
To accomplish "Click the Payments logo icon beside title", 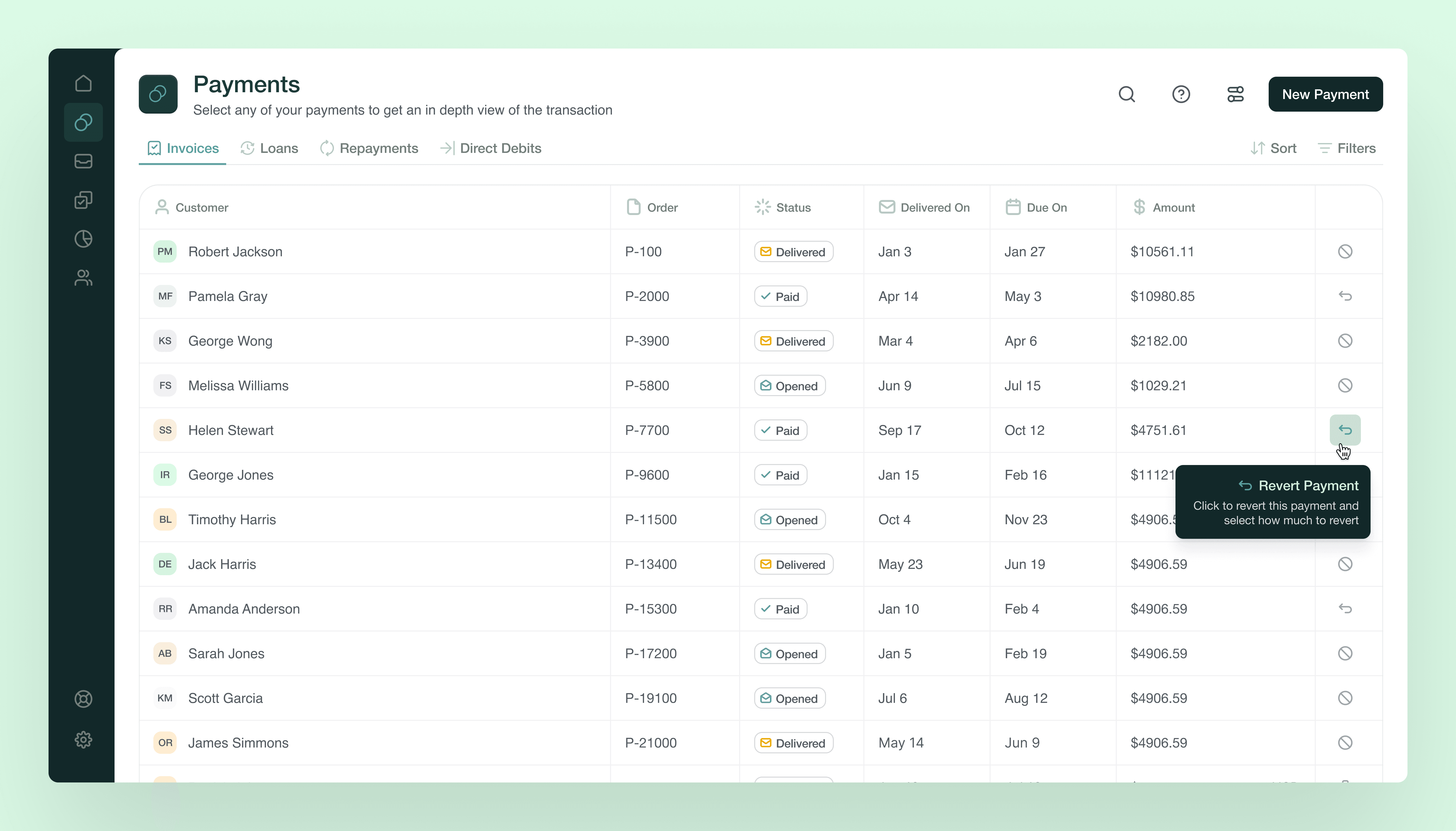I will tap(158, 94).
